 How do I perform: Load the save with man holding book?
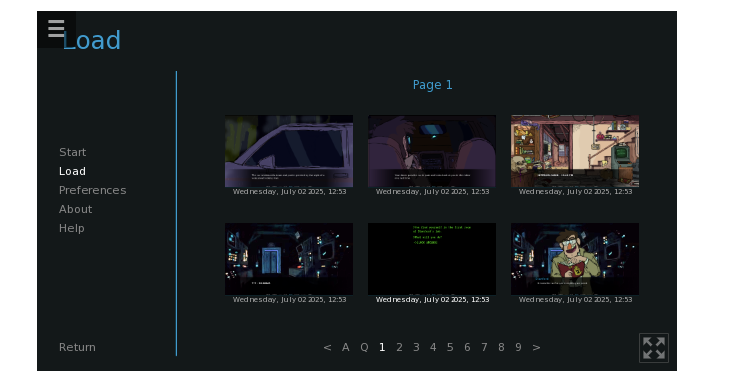pos(575,263)
